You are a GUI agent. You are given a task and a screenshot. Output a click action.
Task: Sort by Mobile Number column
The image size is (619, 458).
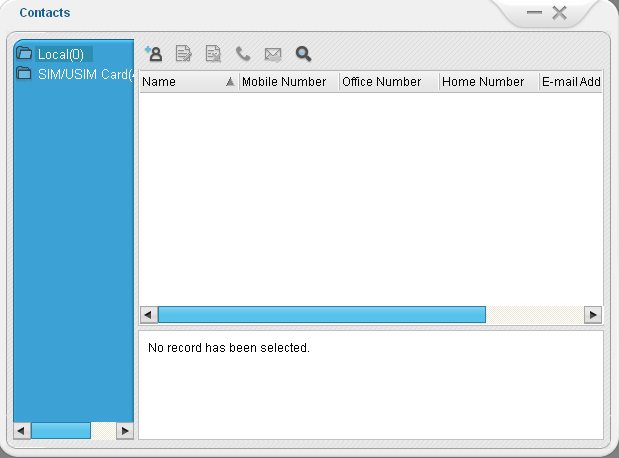pyautogui.click(x=289, y=82)
